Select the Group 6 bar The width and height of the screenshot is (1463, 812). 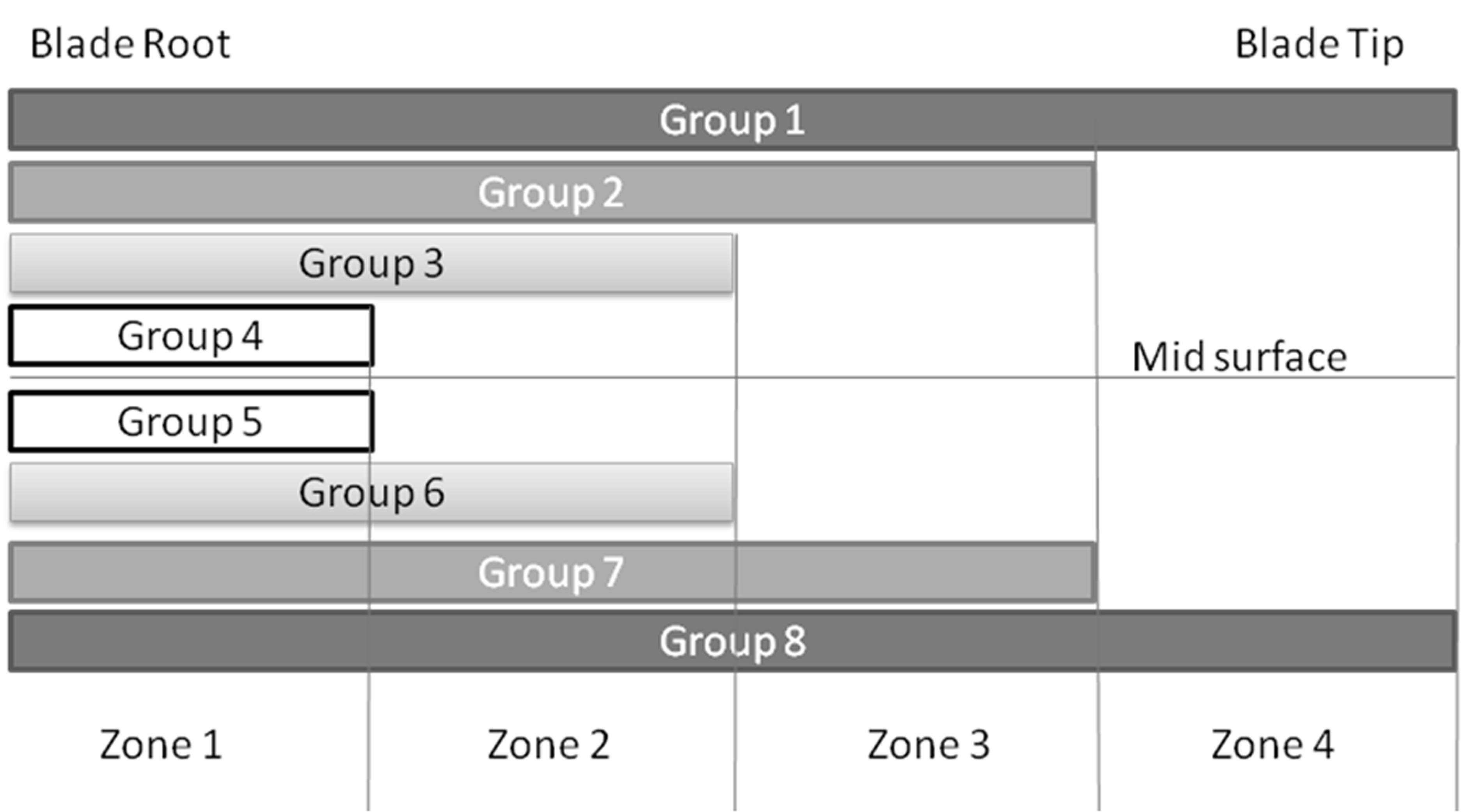point(371,492)
